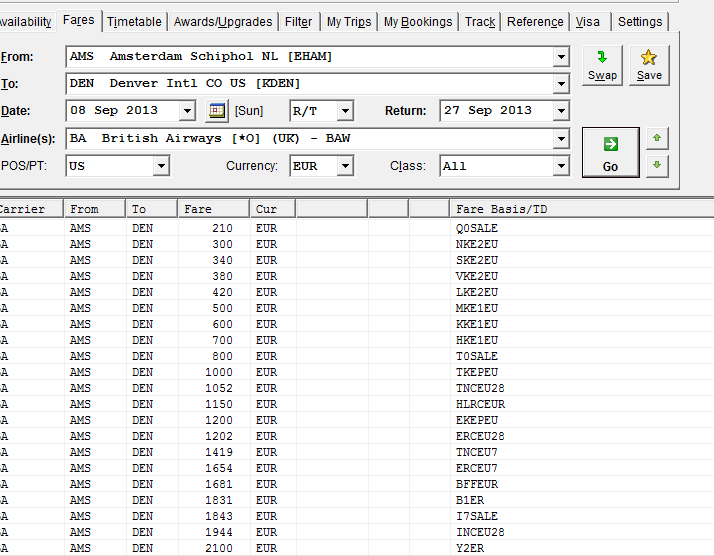This screenshot has width=714, height=556.
Task: Select fare basis I7SALE
Action: tap(476, 516)
